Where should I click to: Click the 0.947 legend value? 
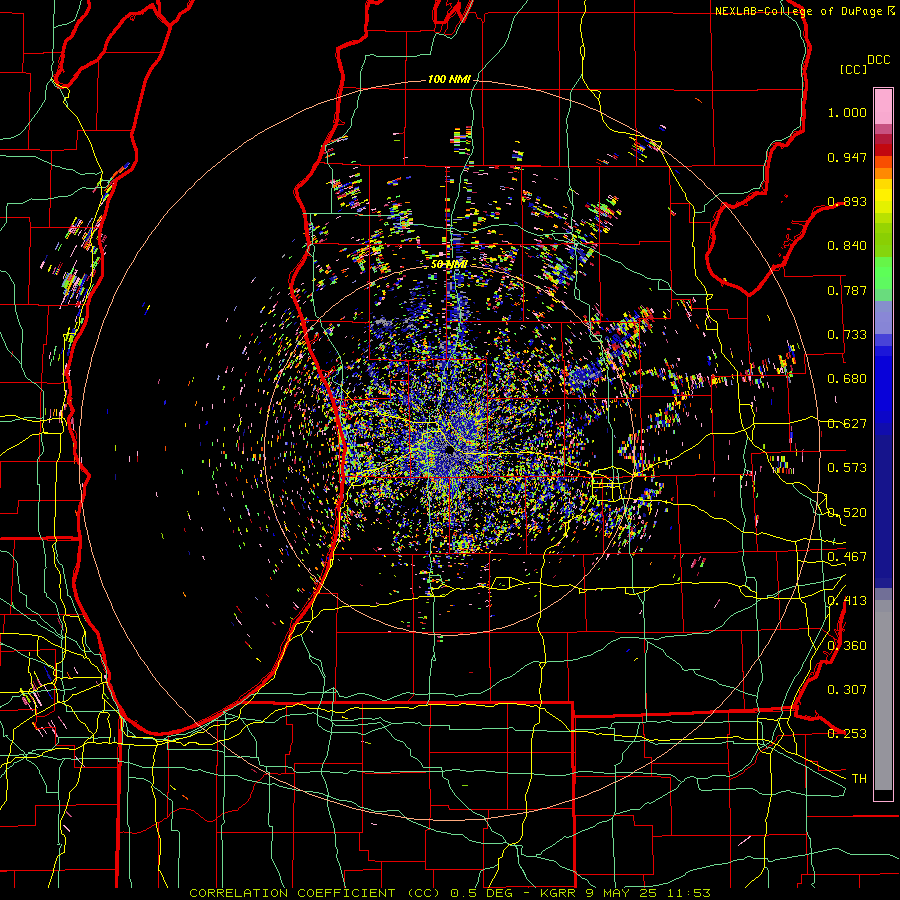click(847, 157)
